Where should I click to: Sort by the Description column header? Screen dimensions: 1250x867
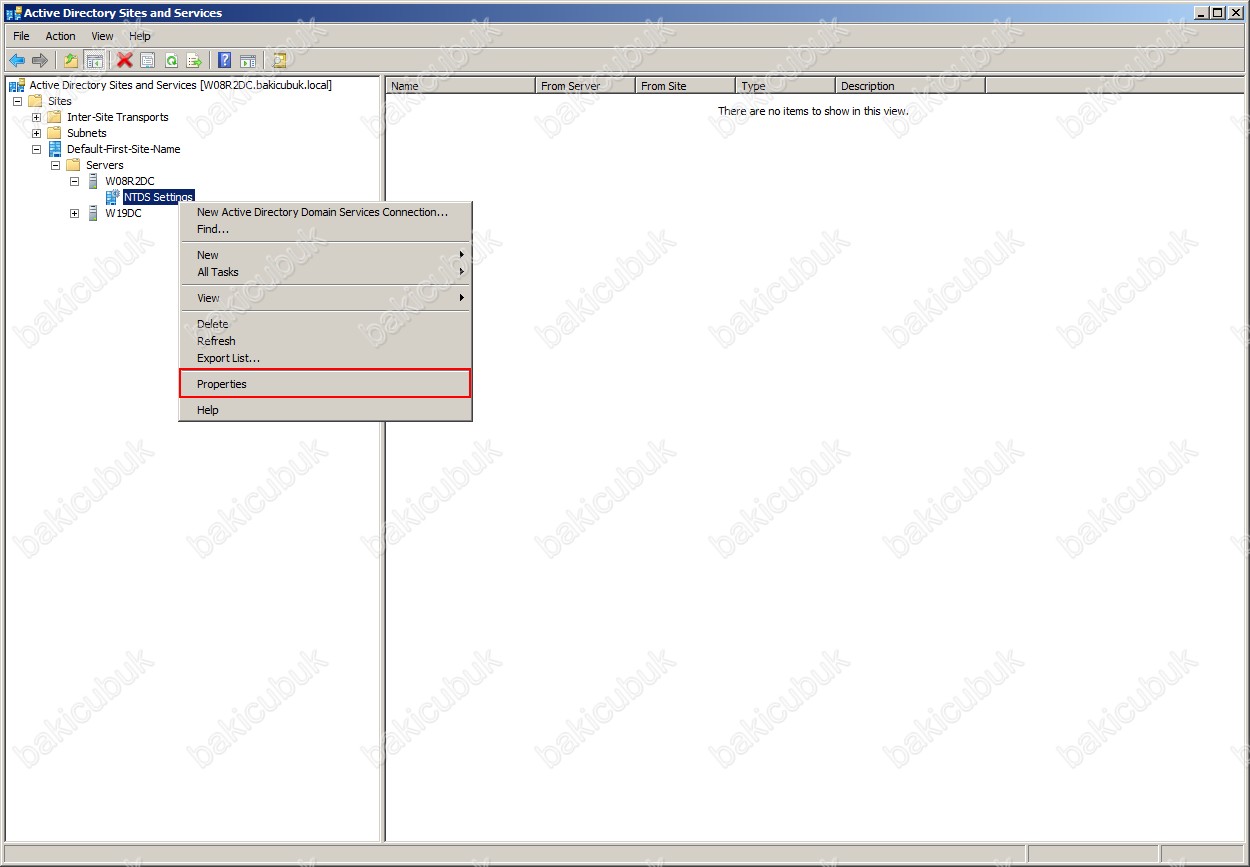click(911, 86)
